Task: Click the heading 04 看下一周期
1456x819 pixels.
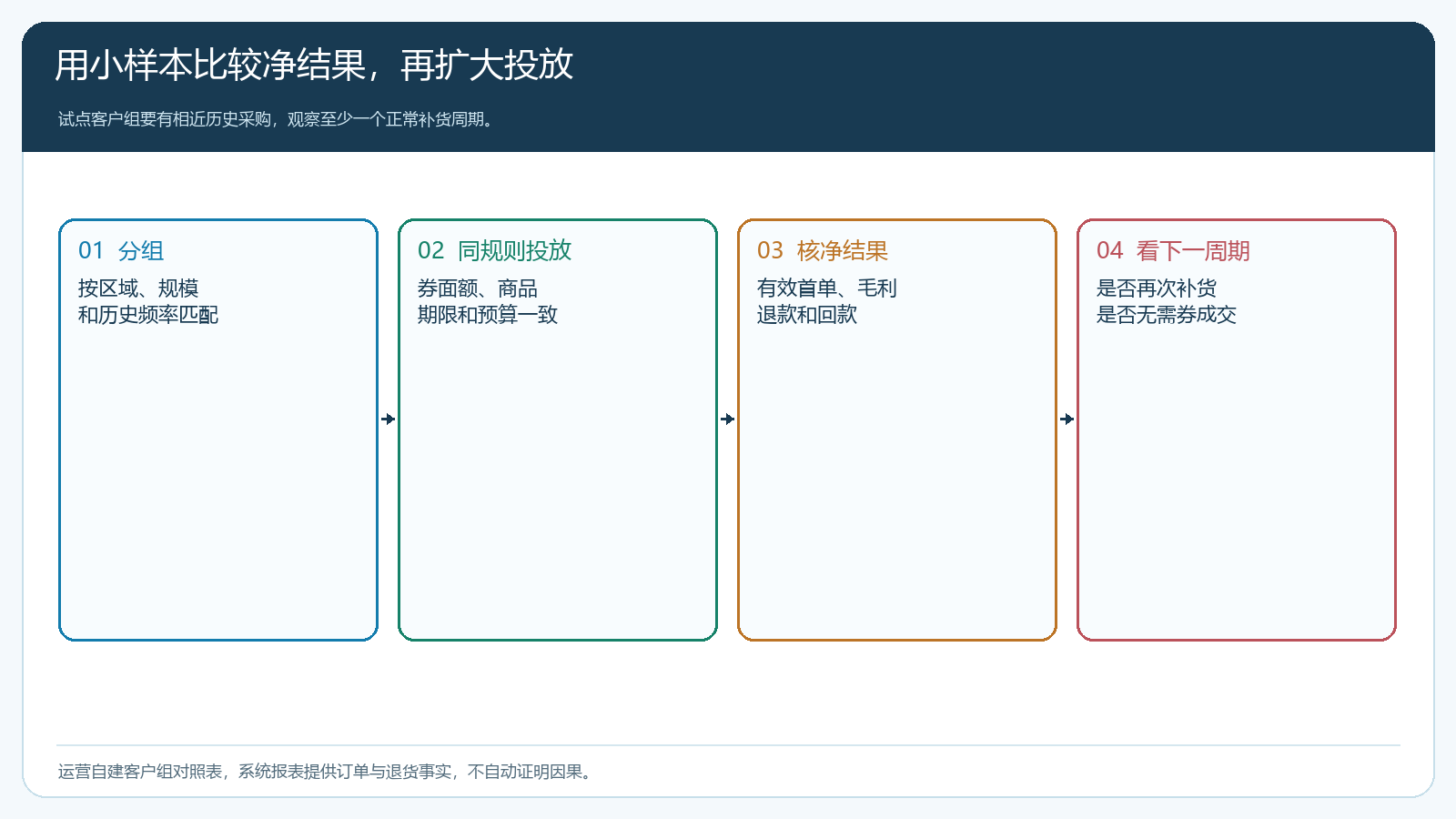Action: pos(1173,250)
